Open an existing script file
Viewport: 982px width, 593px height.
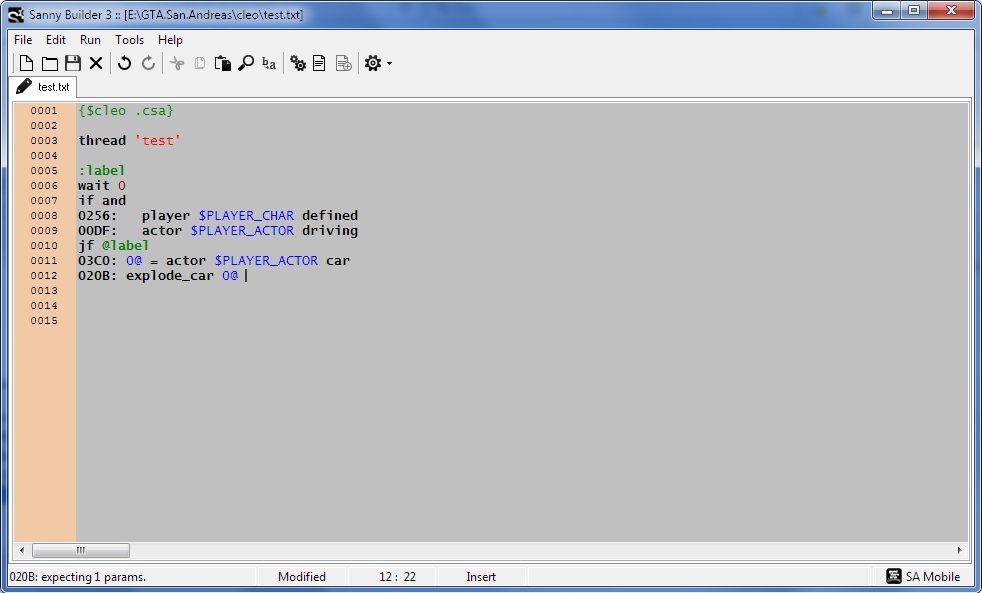click(49, 63)
